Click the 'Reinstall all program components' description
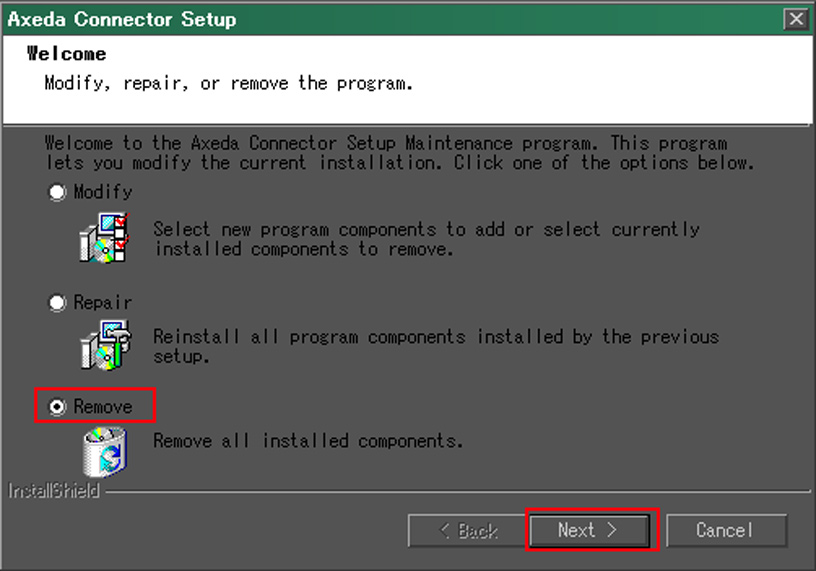Viewport: 816px width, 571px height. 436,346
